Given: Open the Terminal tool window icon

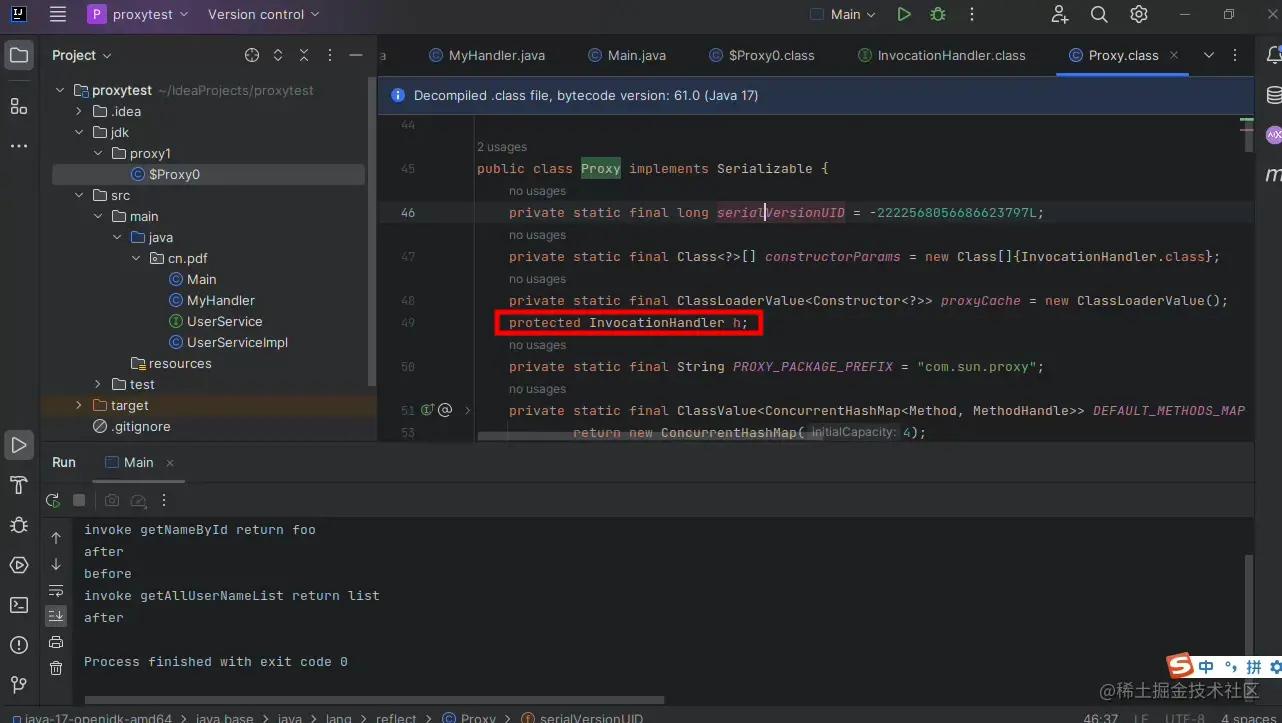Looking at the screenshot, I should point(18,604).
